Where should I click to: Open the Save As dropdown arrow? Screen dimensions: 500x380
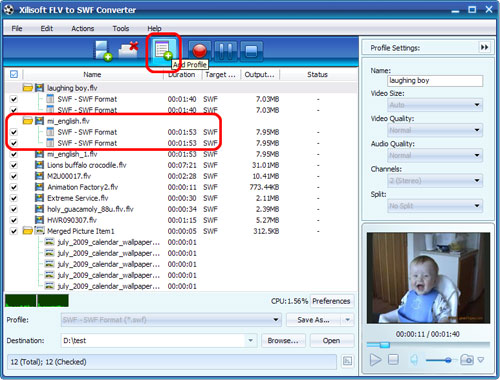click(347, 320)
